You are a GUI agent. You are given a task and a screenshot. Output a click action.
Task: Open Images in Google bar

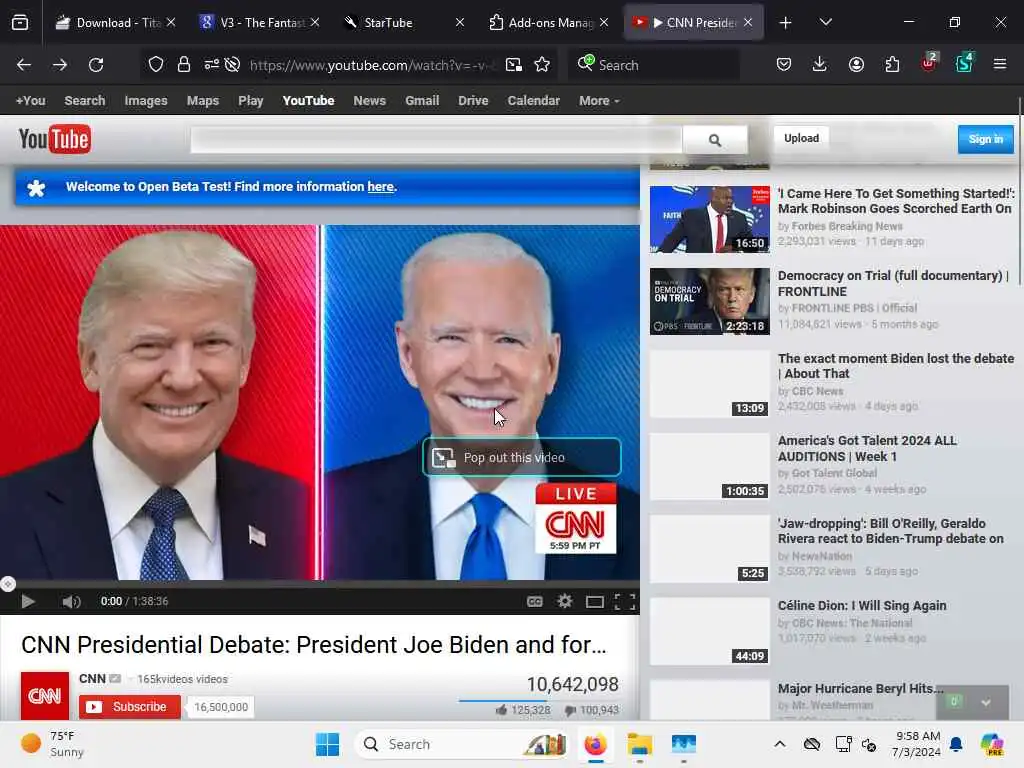tap(146, 101)
